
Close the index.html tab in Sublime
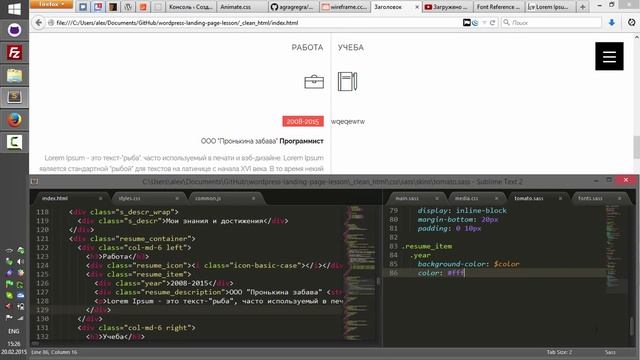100,198
